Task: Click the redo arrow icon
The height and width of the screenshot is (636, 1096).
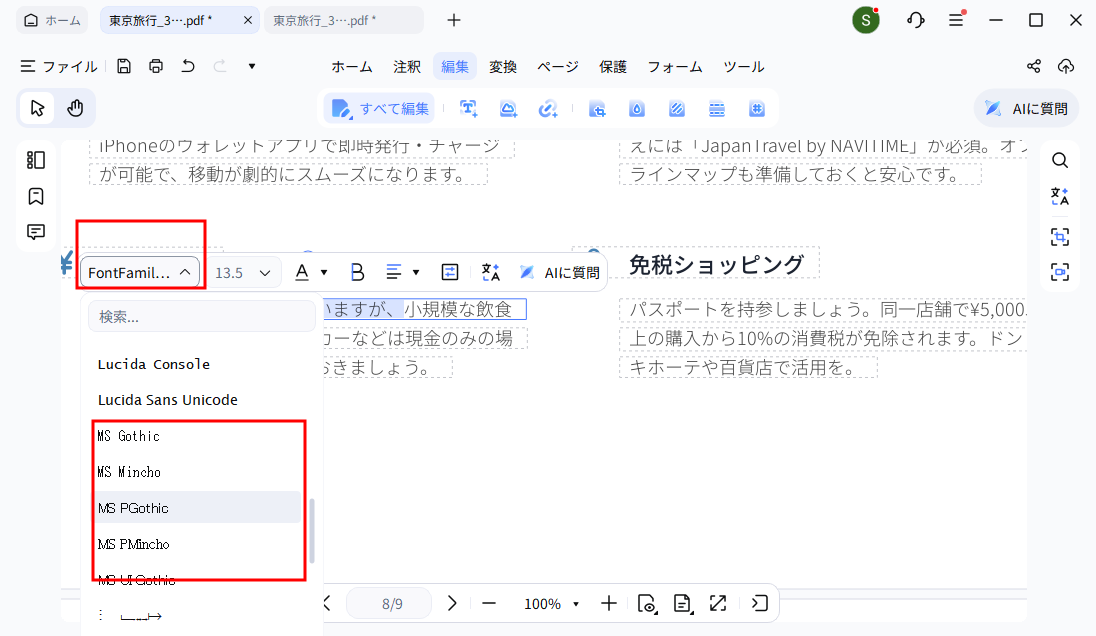Action: [219, 66]
